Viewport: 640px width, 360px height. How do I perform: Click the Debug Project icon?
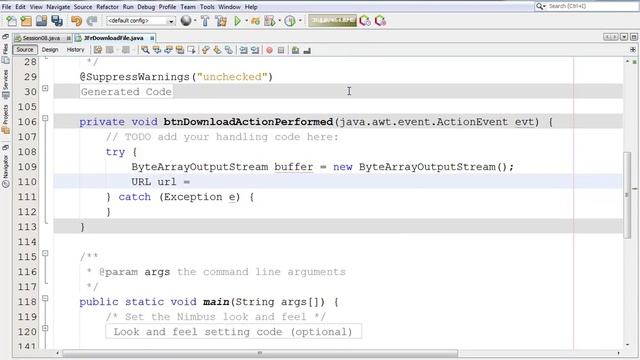coord(256,21)
